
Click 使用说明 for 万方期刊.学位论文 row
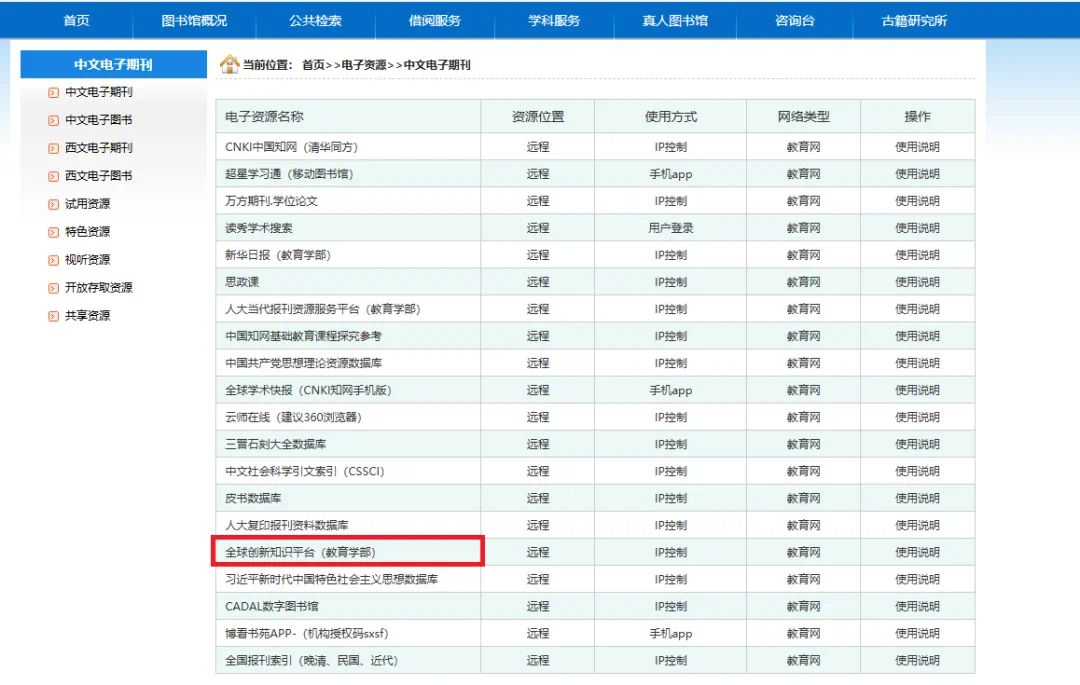(917, 201)
